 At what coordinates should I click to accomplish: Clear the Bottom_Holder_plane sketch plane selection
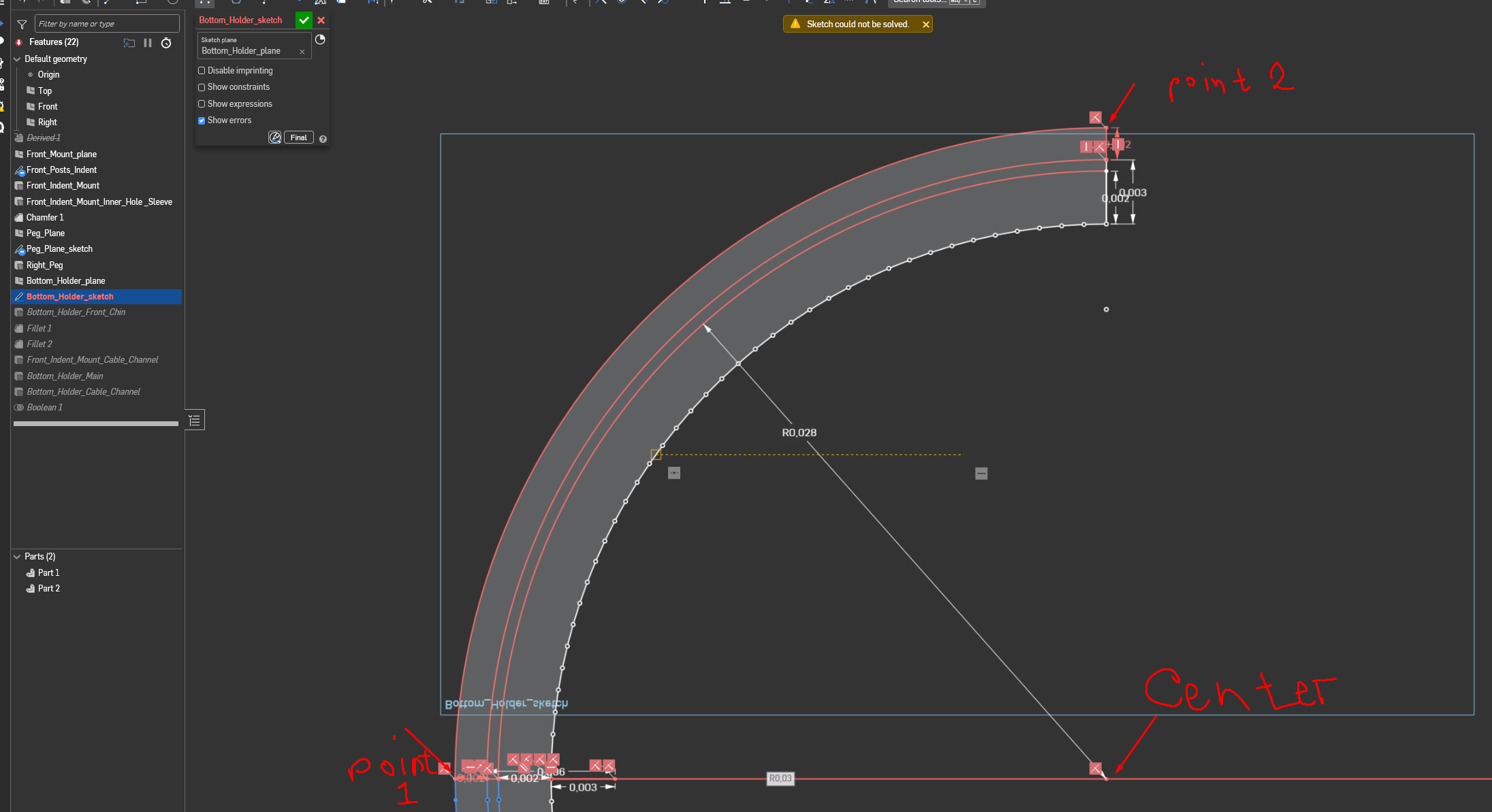[302, 52]
